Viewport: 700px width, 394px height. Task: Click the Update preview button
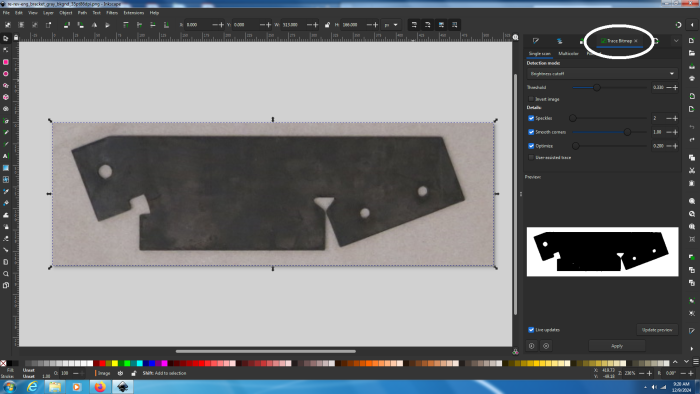tap(657, 330)
